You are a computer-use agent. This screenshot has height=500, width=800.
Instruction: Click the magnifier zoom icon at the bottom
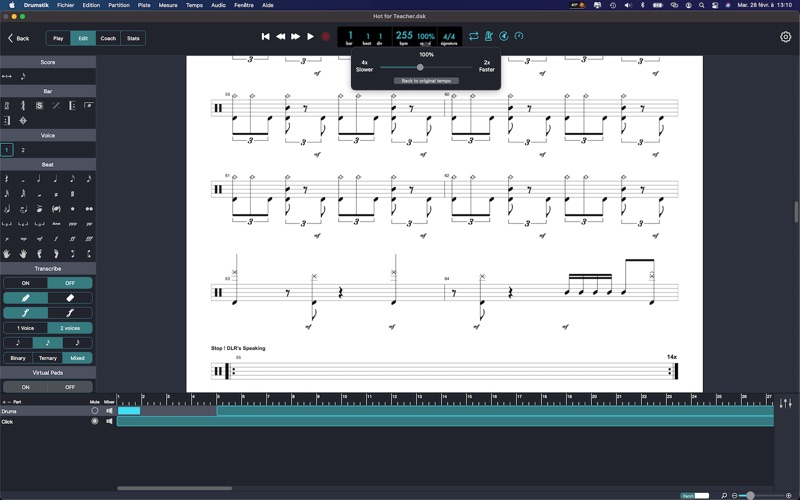(723, 495)
